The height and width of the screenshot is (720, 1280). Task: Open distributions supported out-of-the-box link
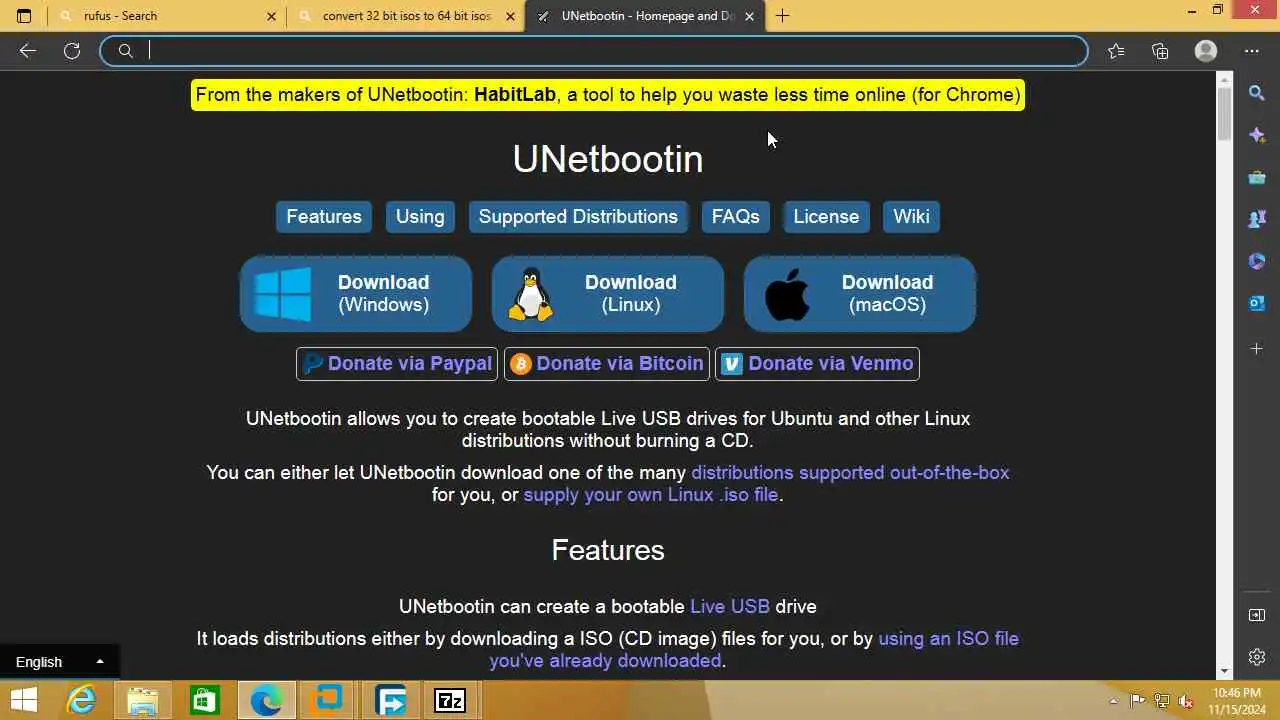point(850,473)
